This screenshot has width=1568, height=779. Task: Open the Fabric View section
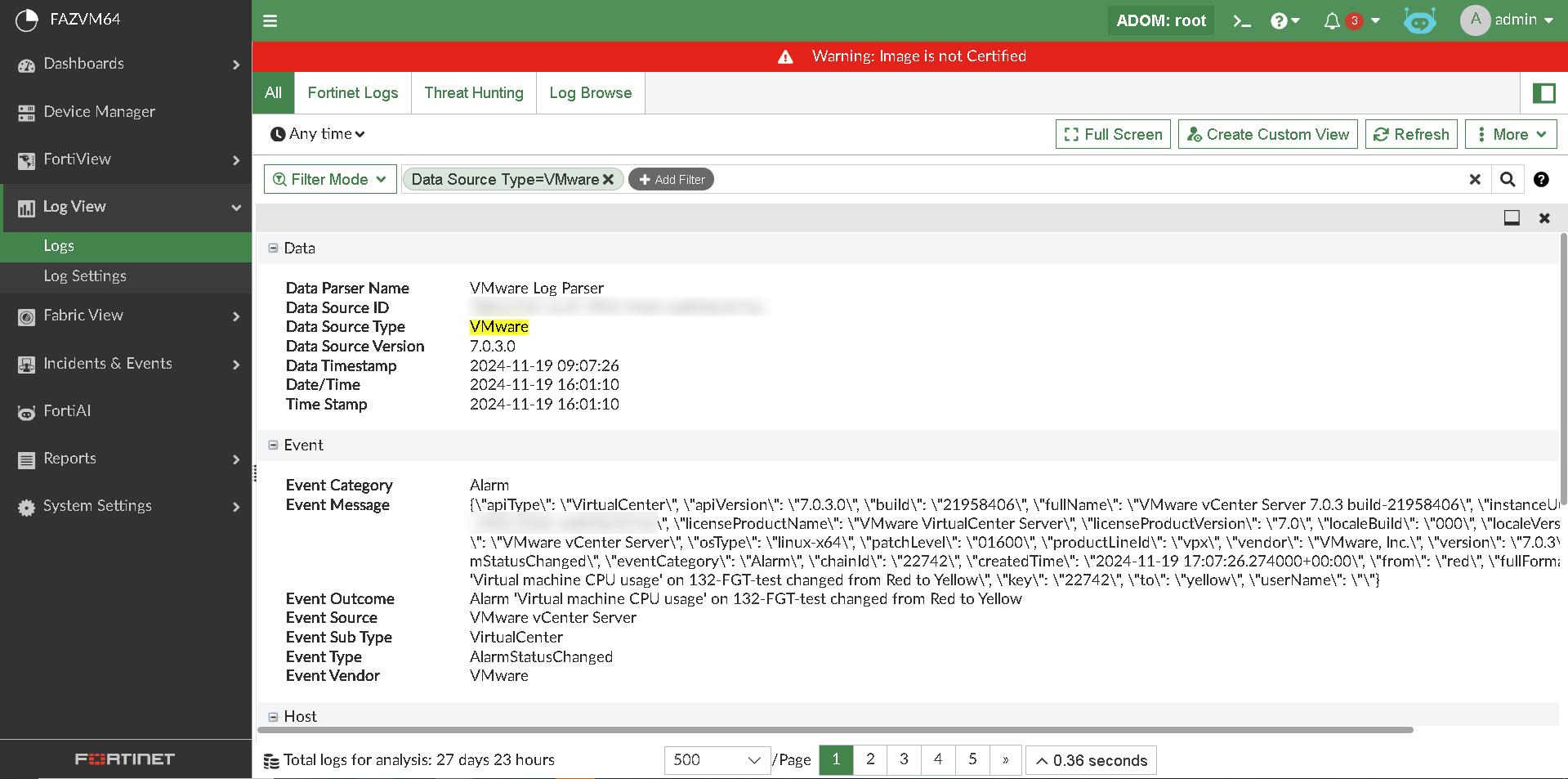(x=25, y=315)
